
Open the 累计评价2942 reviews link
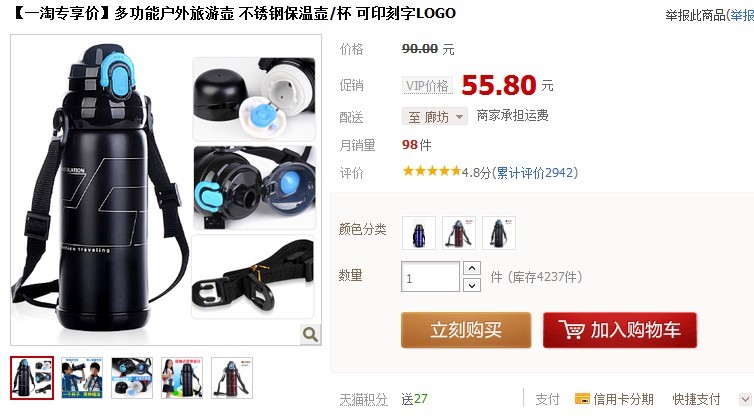coord(534,173)
